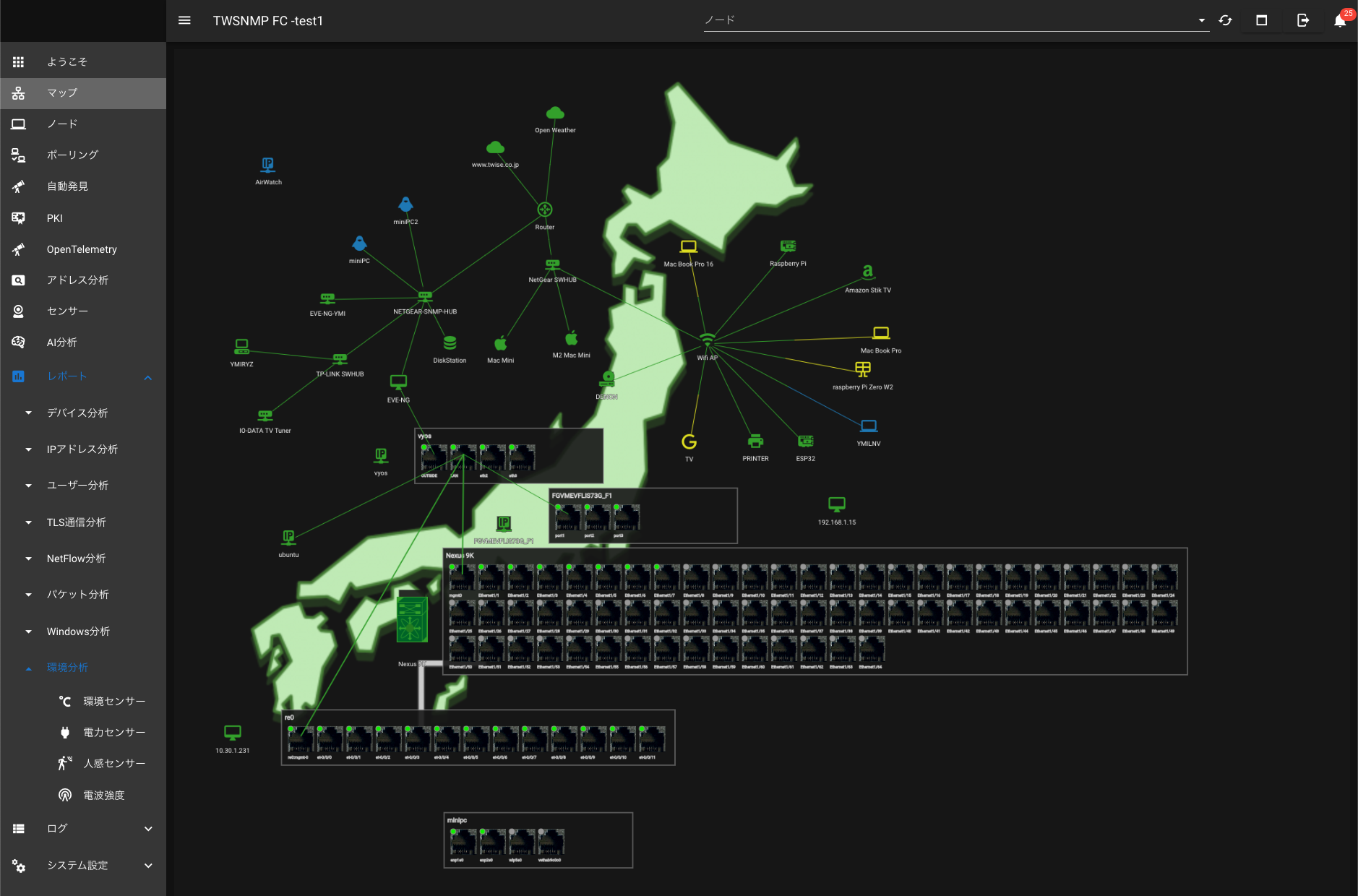
Task: Open 人感センサー report
Action: pos(83,764)
